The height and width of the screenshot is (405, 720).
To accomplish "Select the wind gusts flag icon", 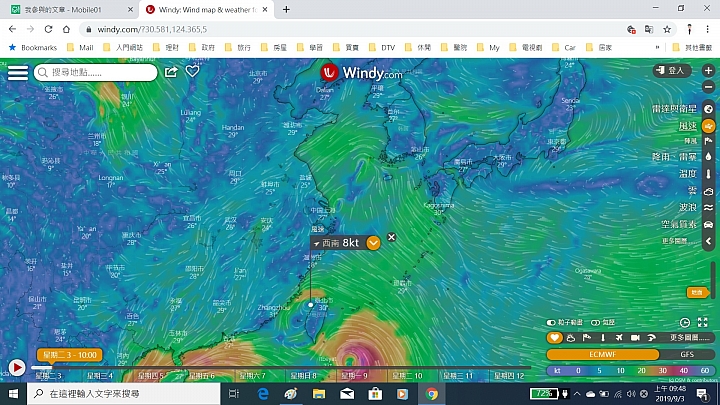I will point(709,141).
